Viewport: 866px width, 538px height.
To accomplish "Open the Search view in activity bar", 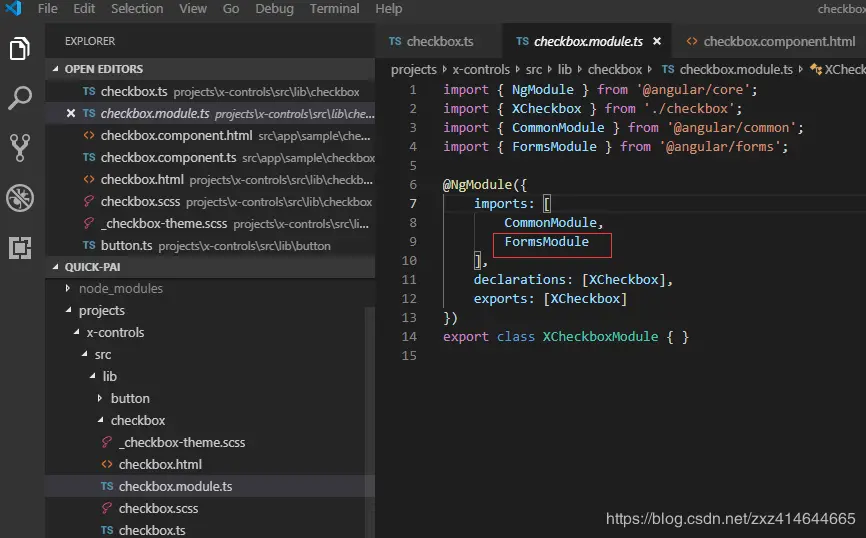I will click(x=20, y=98).
